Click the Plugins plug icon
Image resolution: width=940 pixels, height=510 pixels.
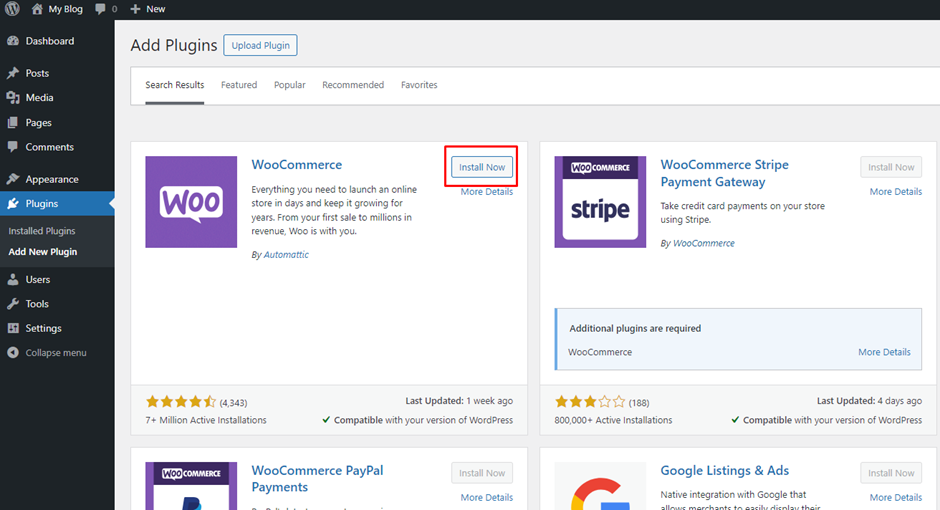[13, 204]
